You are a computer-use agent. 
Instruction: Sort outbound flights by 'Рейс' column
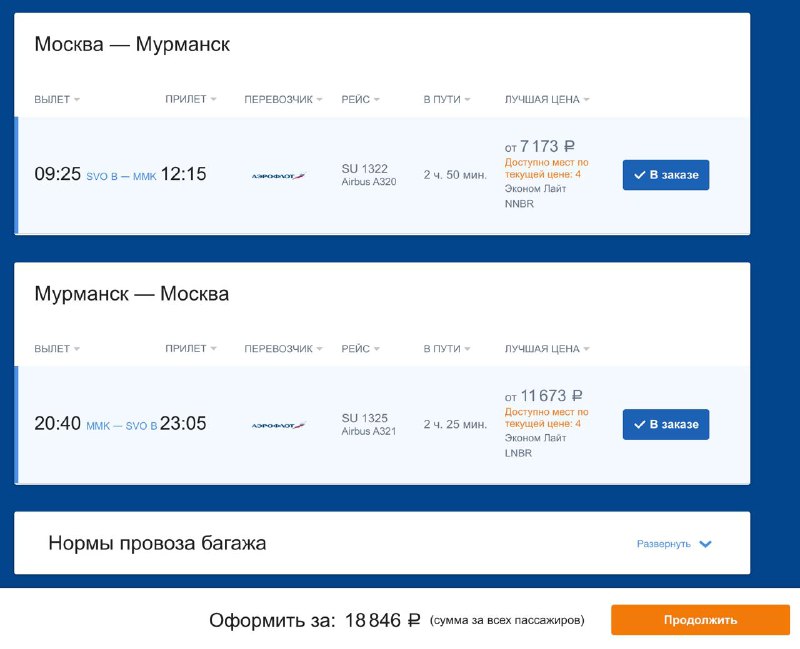(360, 99)
